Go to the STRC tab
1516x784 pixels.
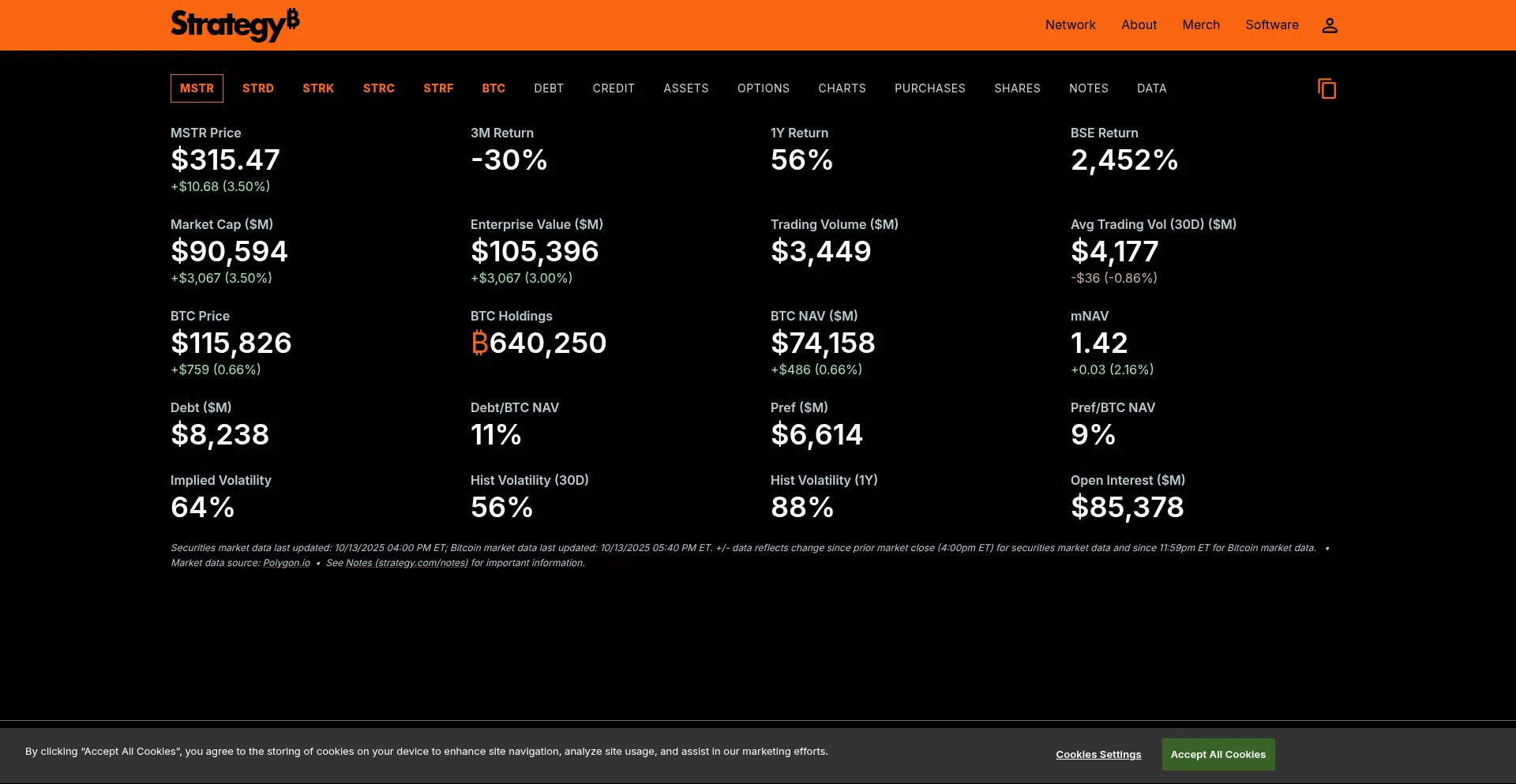[x=379, y=88]
